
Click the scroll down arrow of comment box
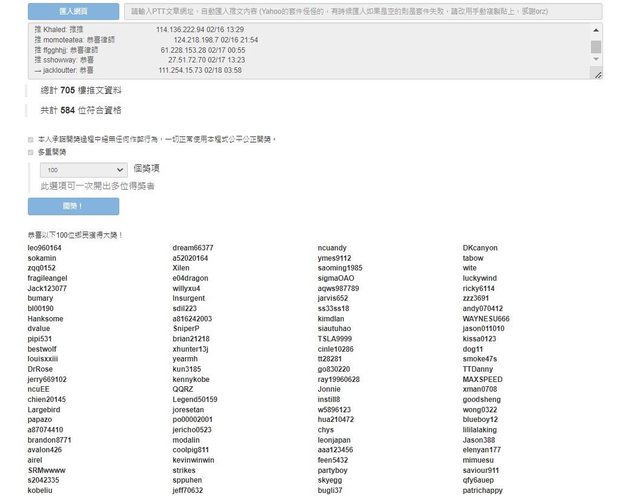596,73
